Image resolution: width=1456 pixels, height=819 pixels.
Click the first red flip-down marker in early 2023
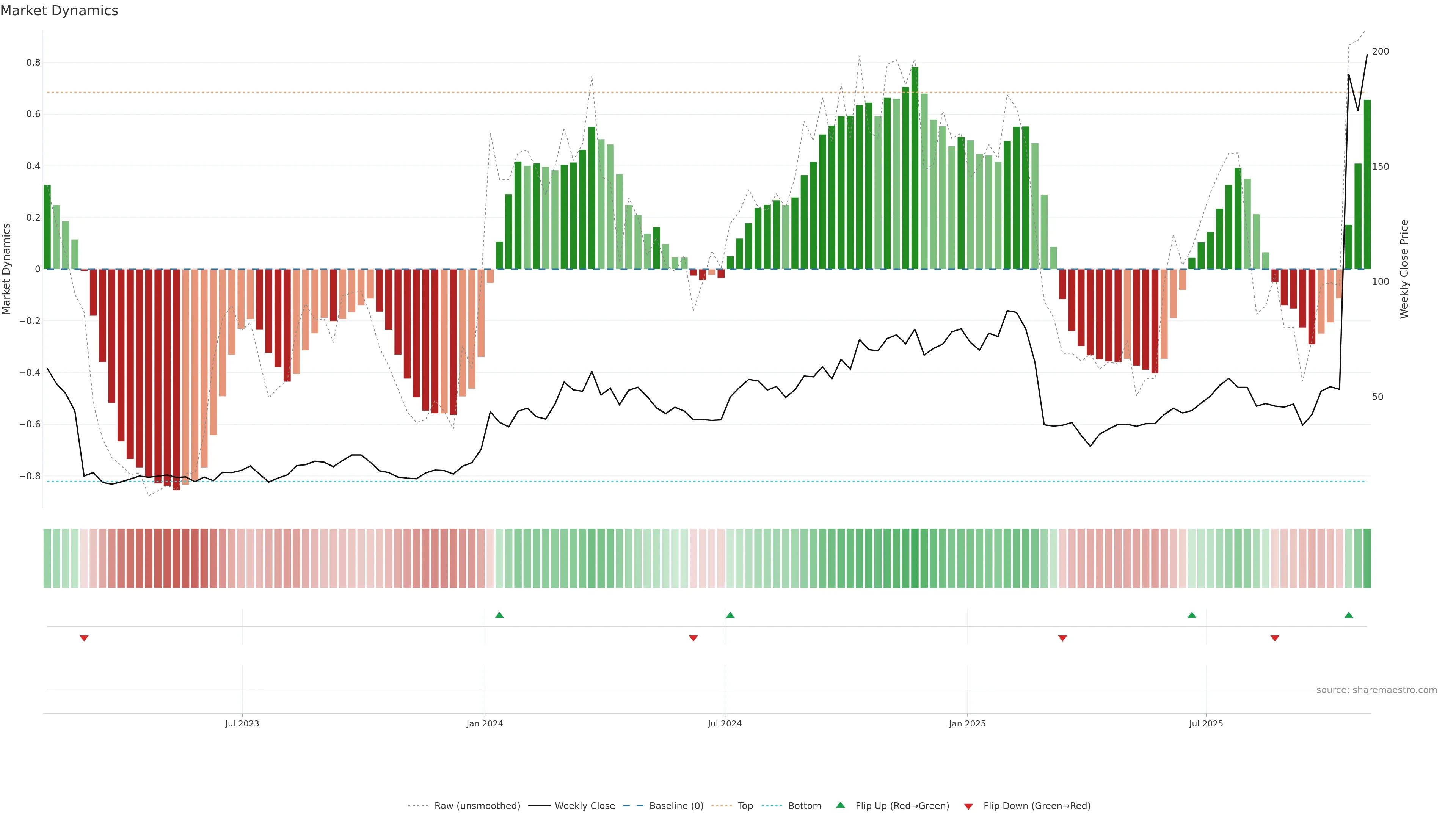(84, 638)
